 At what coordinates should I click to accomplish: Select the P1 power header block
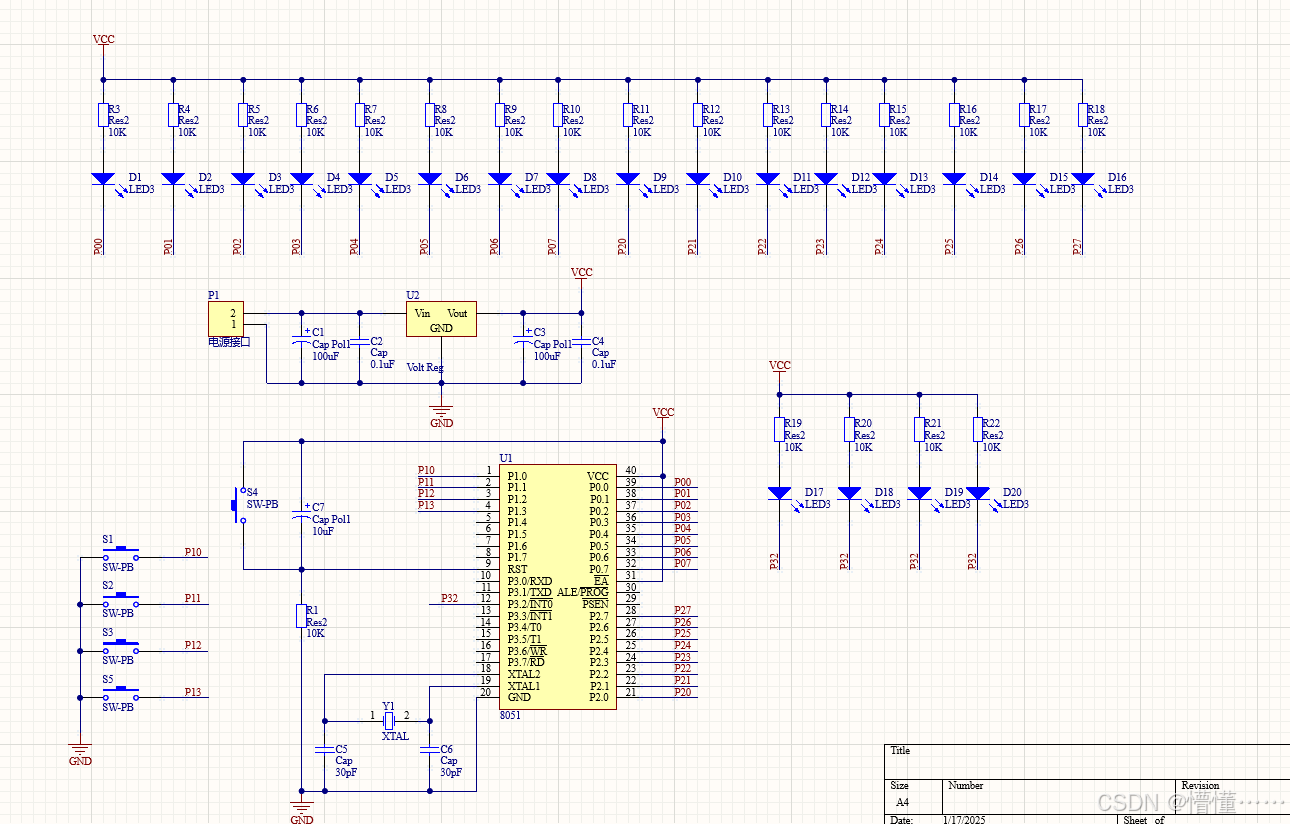(x=225, y=319)
